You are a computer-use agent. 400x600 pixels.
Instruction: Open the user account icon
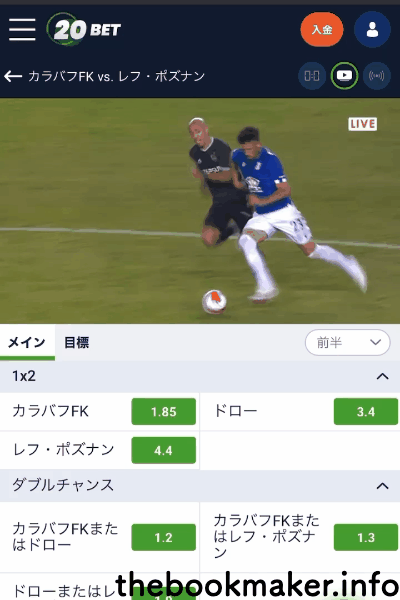(372, 29)
